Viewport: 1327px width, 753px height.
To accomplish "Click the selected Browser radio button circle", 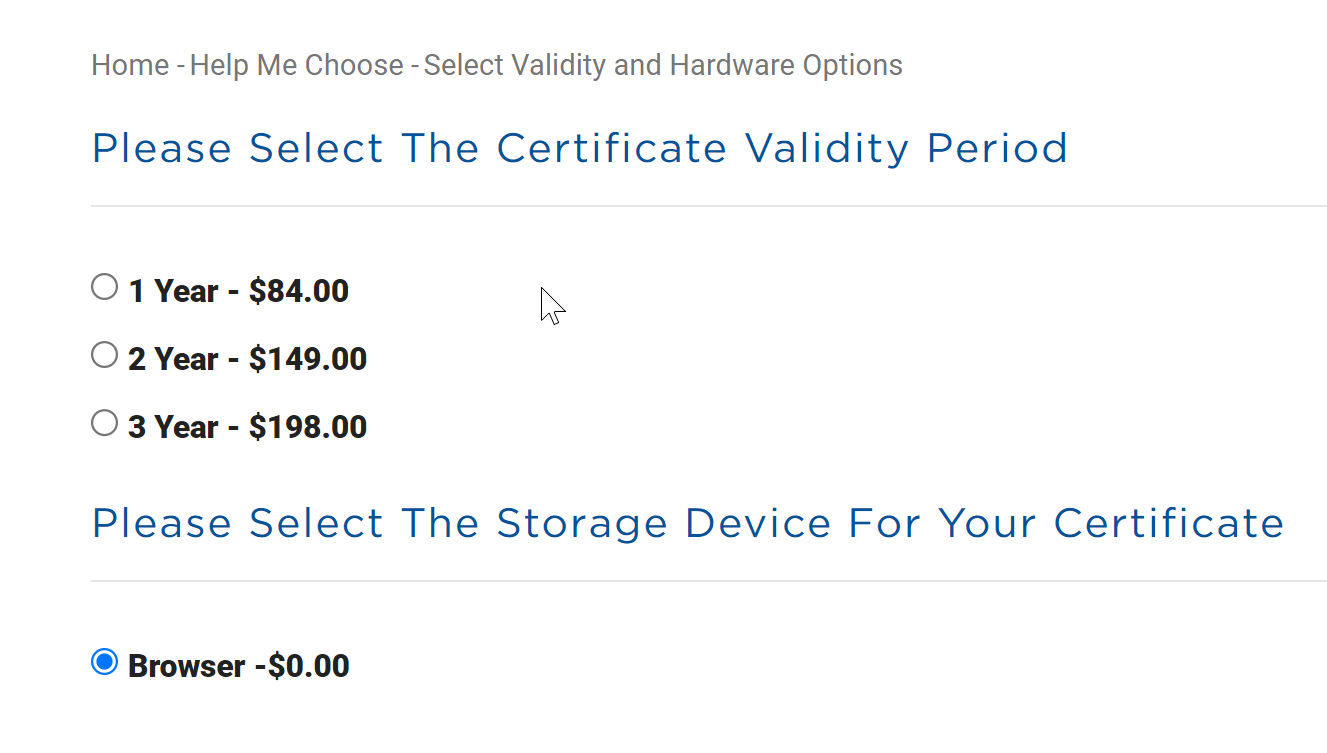I will (x=104, y=662).
